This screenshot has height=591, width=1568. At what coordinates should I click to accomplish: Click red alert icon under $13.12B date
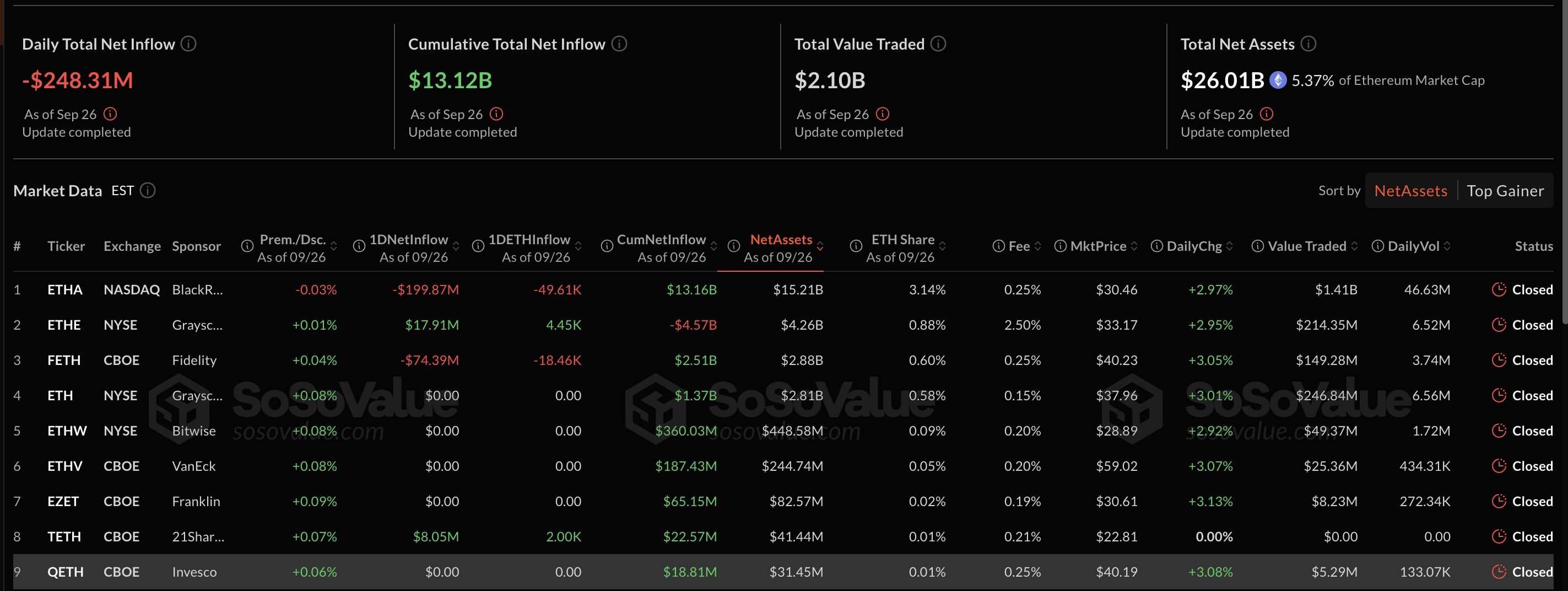pyautogui.click(x=496, y=114)
